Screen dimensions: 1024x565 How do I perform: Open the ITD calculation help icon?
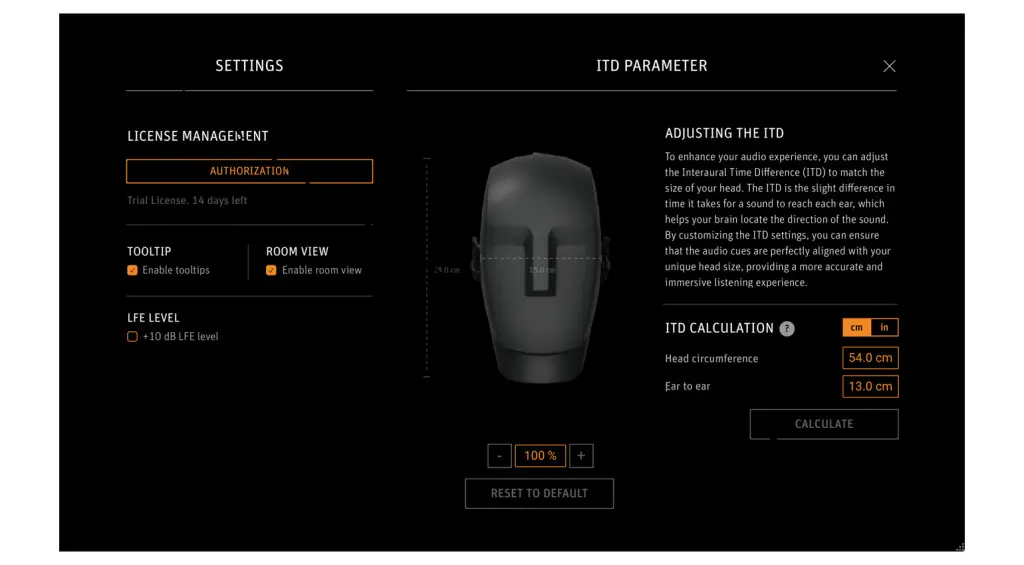click(x=787, y=329)
